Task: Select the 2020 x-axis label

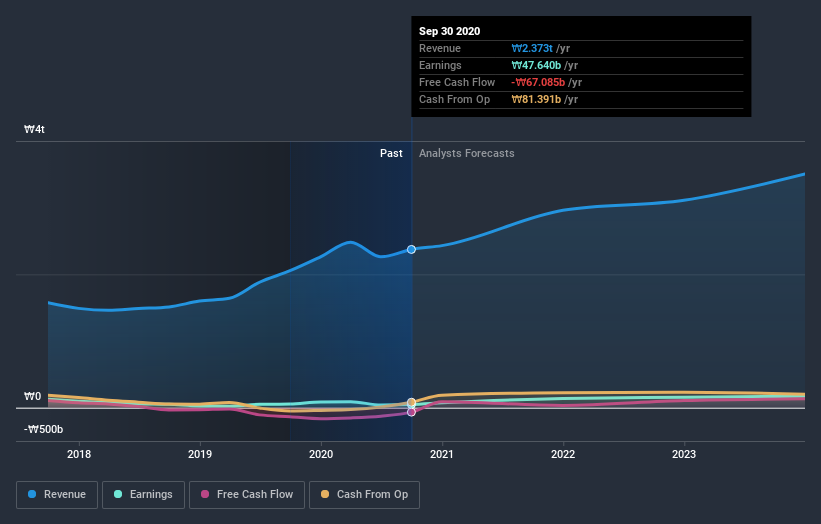Action: click(x=321, y=454)
